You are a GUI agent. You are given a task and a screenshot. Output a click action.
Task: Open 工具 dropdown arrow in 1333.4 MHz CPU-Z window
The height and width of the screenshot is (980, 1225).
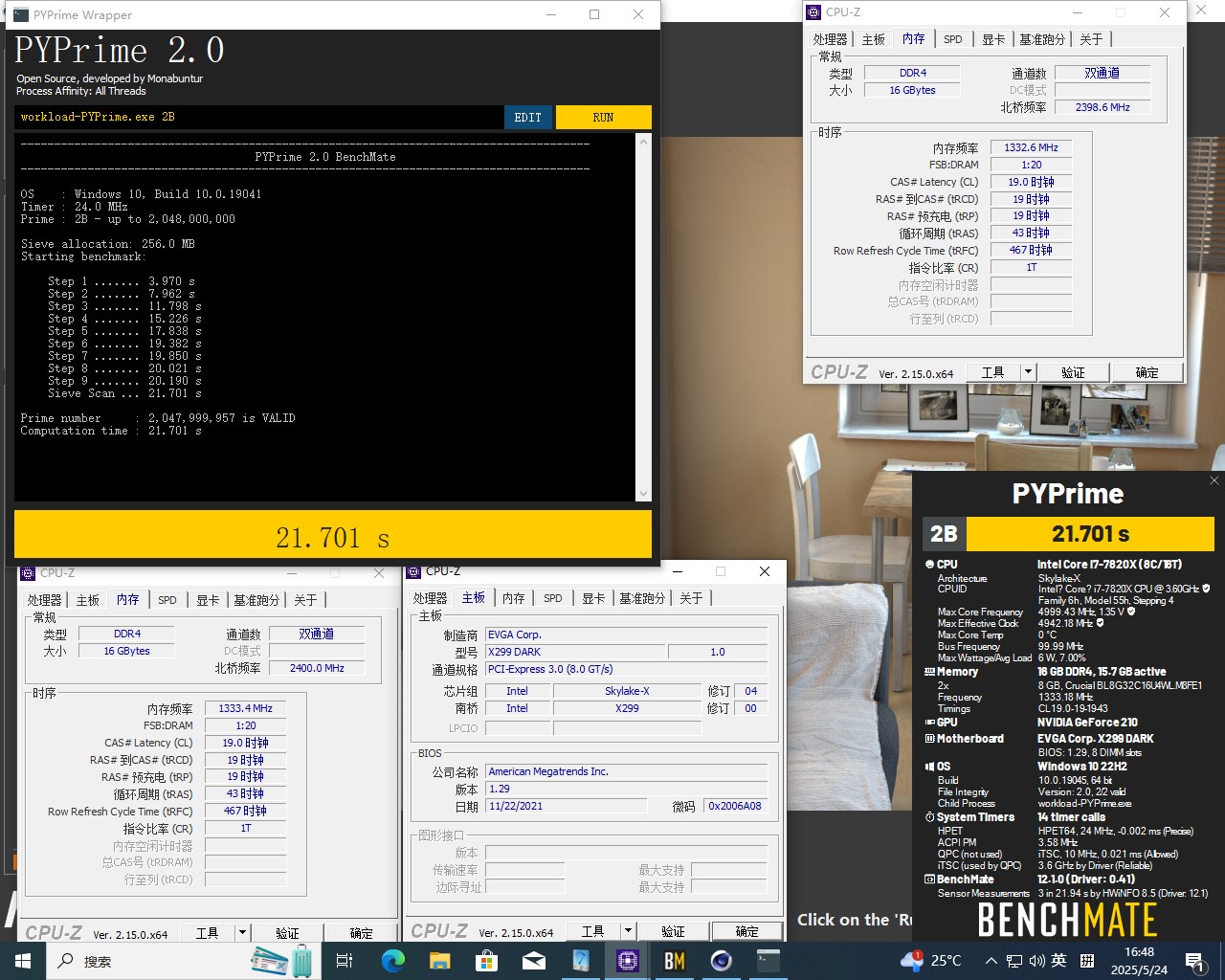(x=242, y=932)
